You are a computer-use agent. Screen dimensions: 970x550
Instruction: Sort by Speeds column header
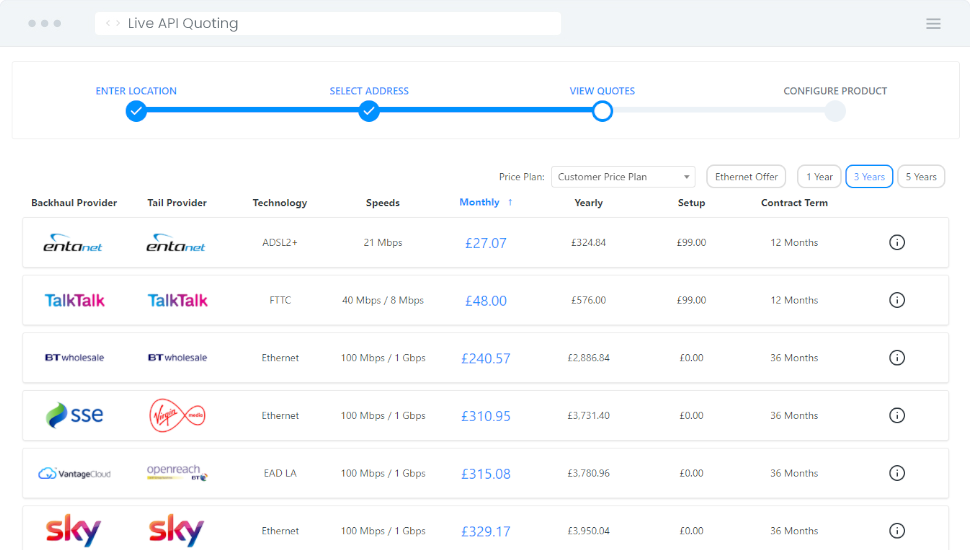[x=382, y=203]
